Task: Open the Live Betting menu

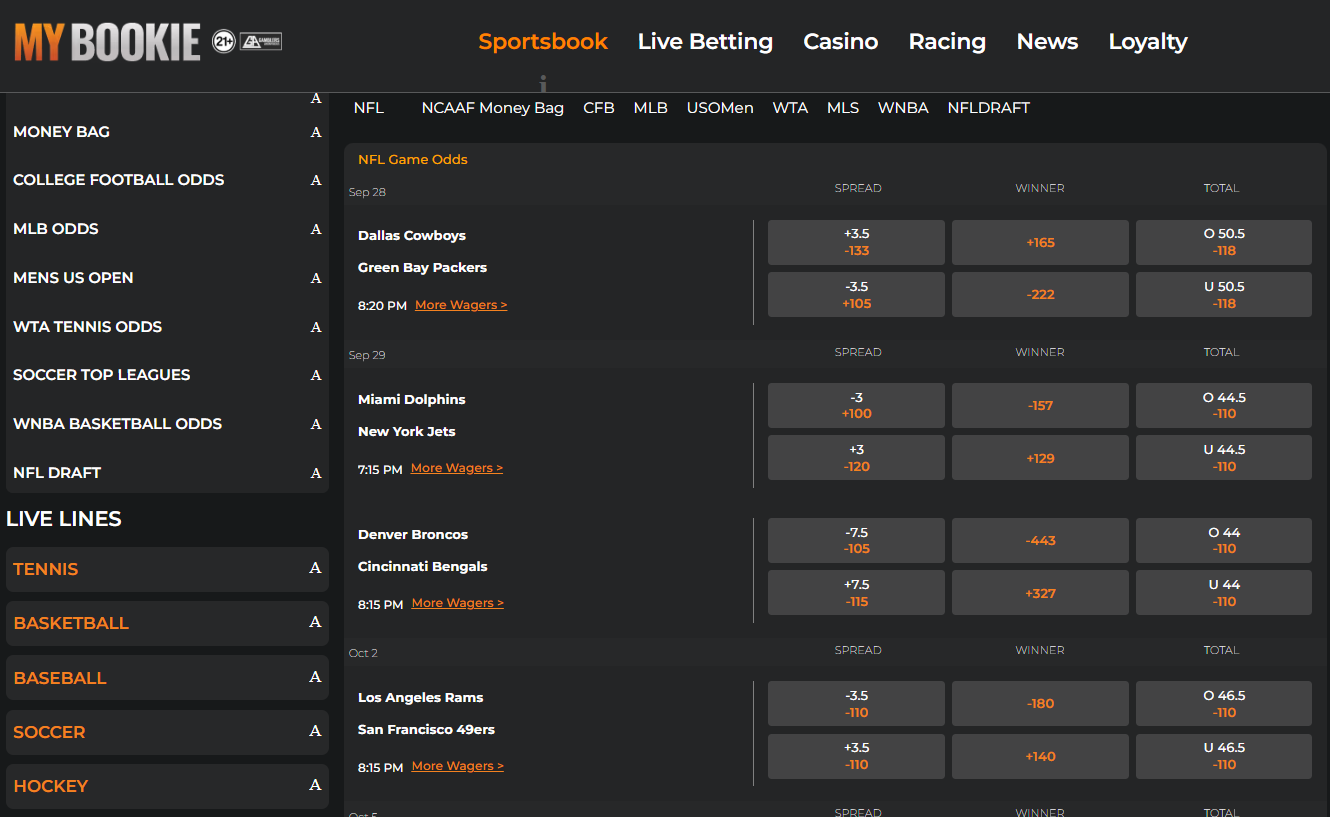Action: point(705,42)
